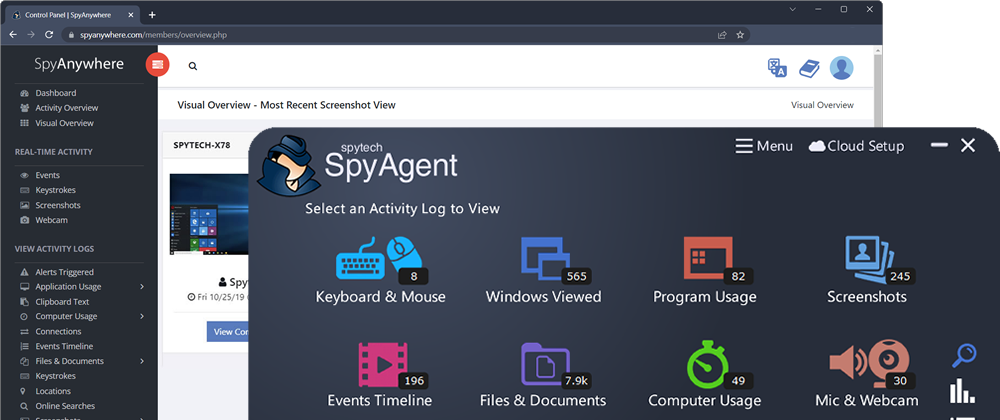Open Cloud Setup in SpyAgent
Viewport: 1000px width, 420px height.
(x=857, y=146)
